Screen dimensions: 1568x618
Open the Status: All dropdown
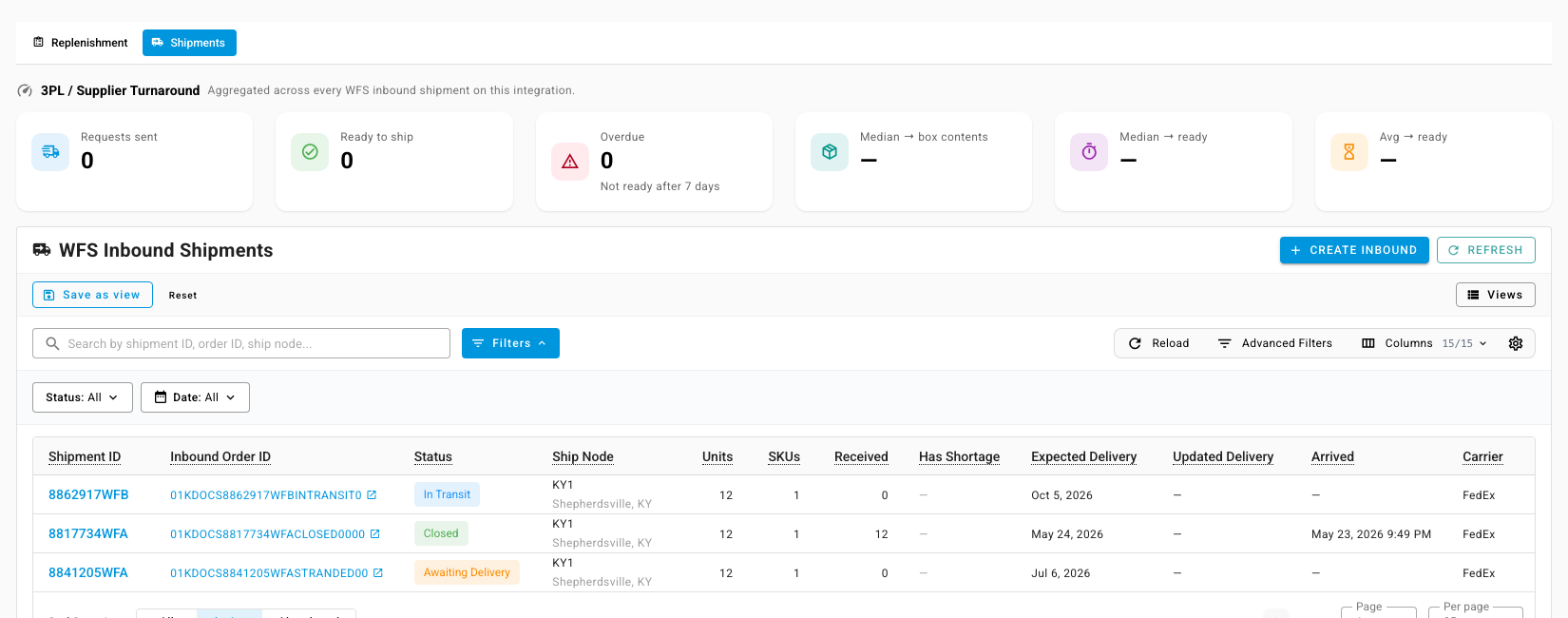pyautogui.click(x=82, y=397)
